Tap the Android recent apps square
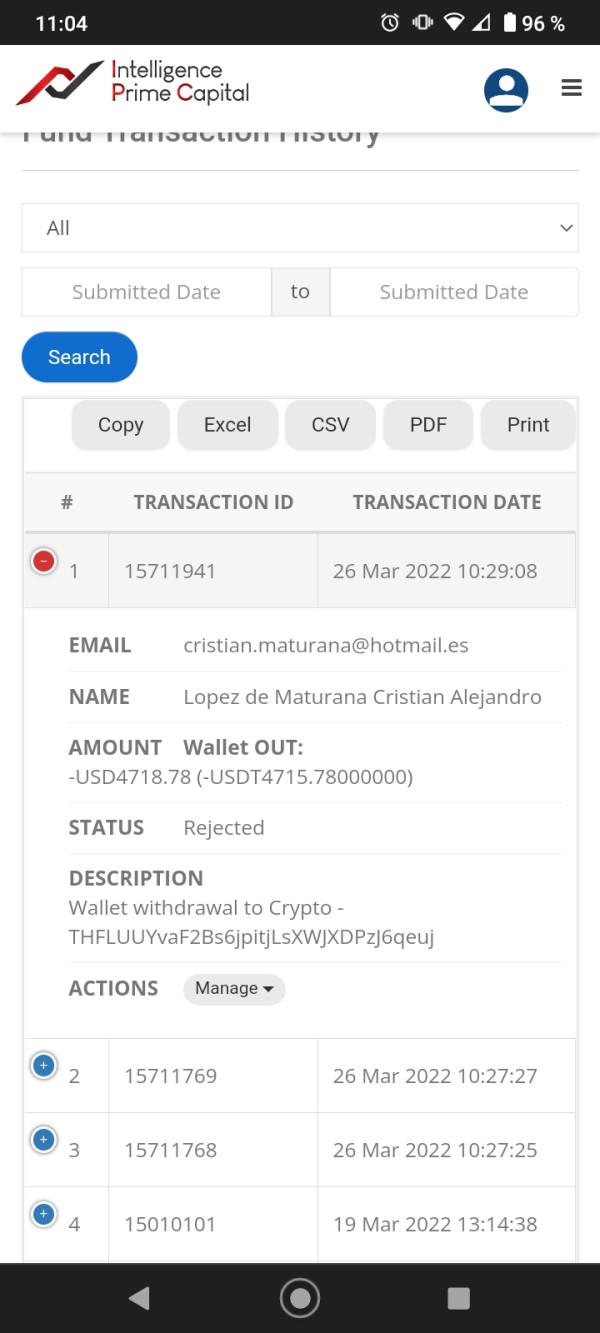This screenshot has height=1333, width=600. pyautogui.click(x=458, y=1298)
